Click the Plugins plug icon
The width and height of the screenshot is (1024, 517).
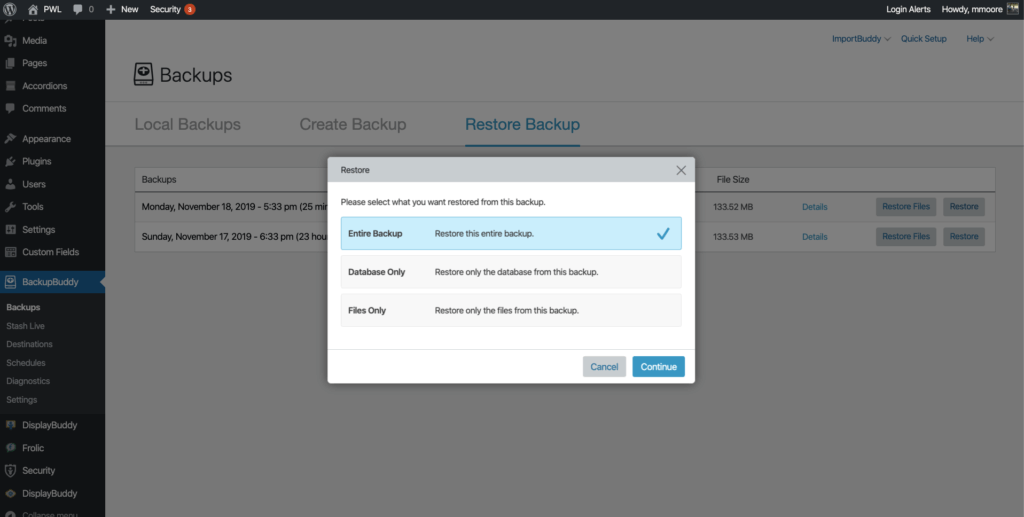click(10, 161)
